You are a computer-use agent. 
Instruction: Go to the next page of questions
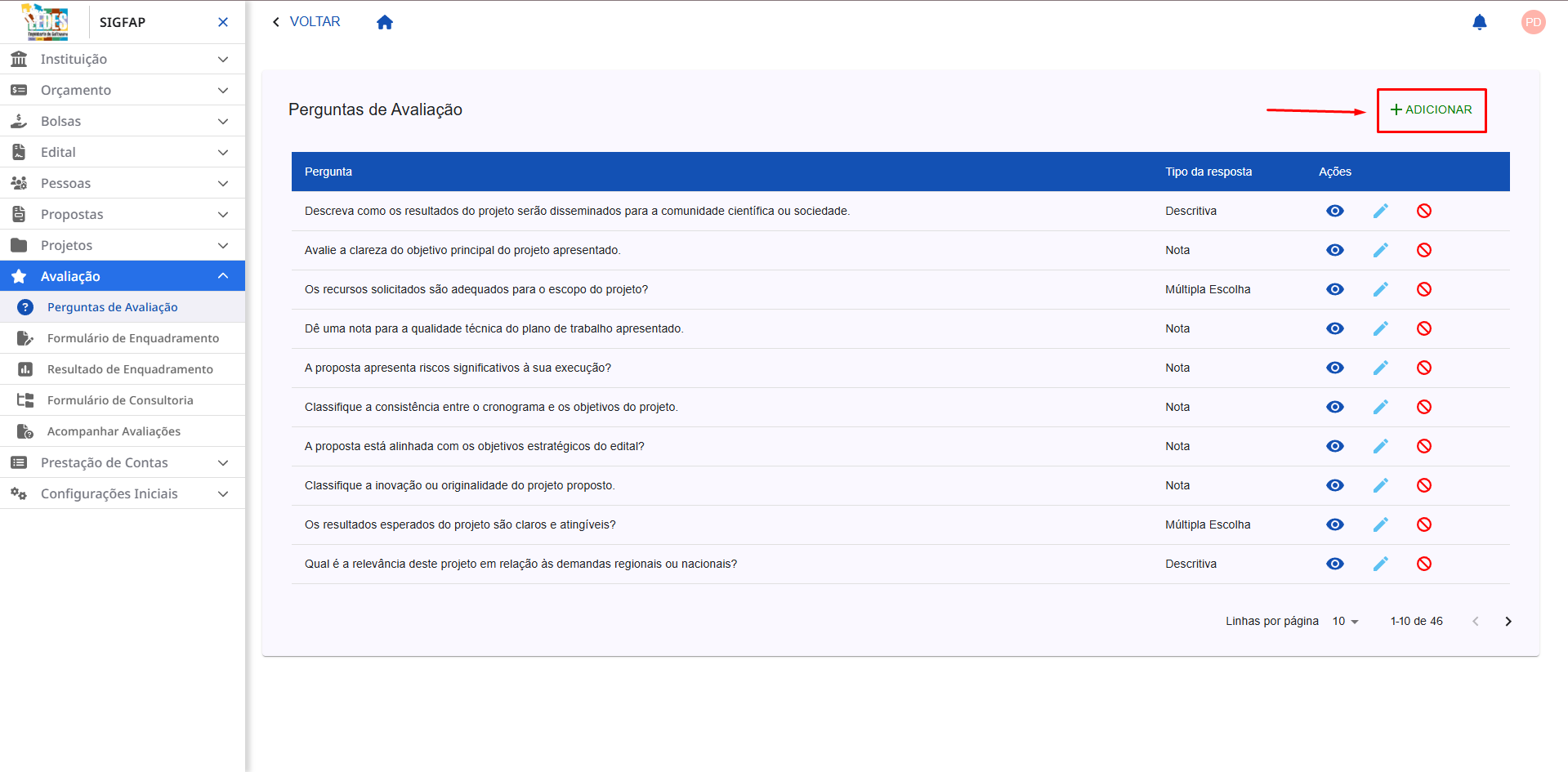pyautogui.click(x=1508, y=621)
